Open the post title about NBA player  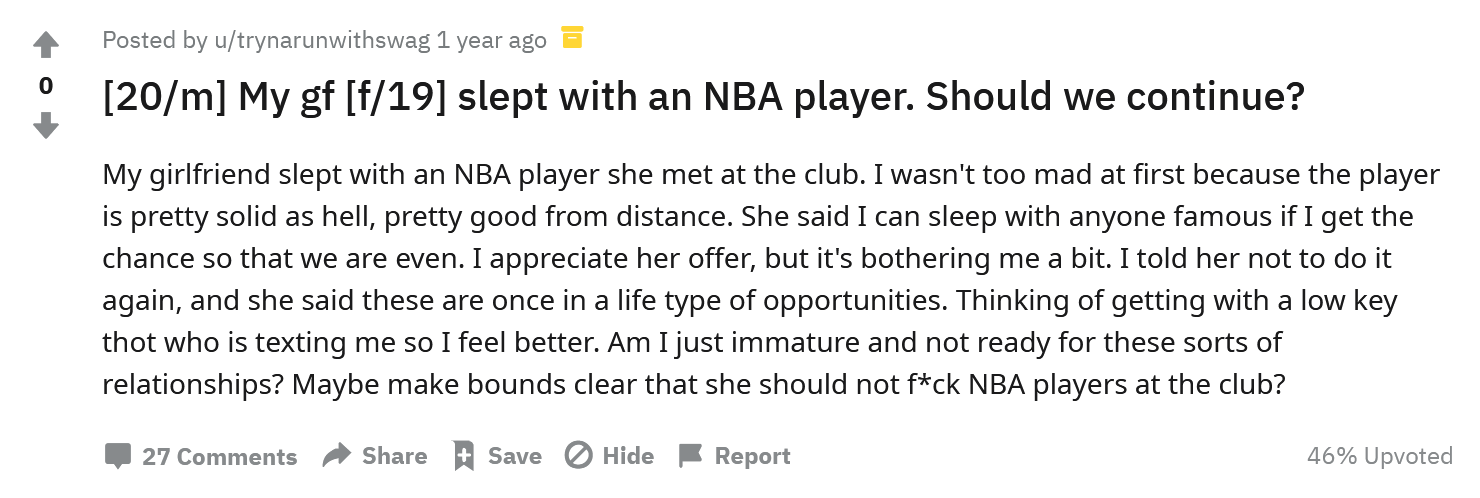click(704, 97)
